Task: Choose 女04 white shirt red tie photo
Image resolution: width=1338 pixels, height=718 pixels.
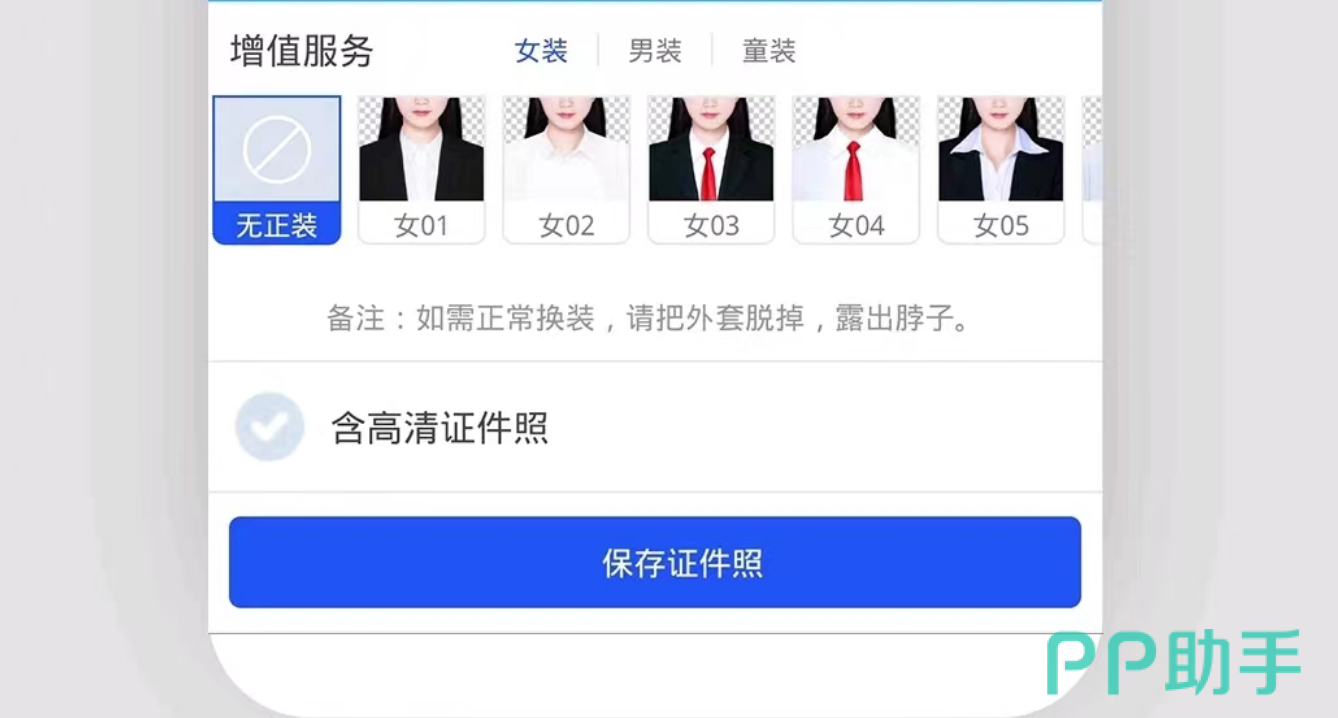Action: (x=856, y=148)
